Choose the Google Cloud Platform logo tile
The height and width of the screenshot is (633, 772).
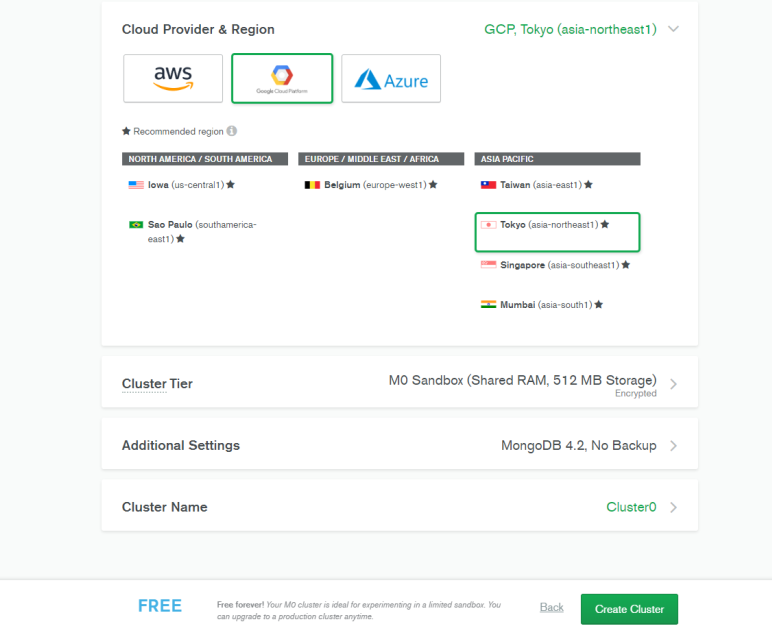[x=282, y=78]
